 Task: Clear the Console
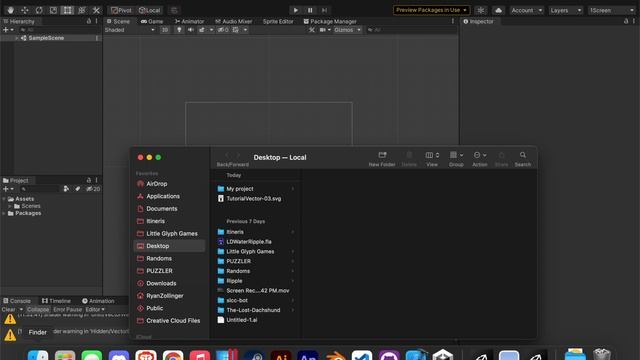(8, 309)
